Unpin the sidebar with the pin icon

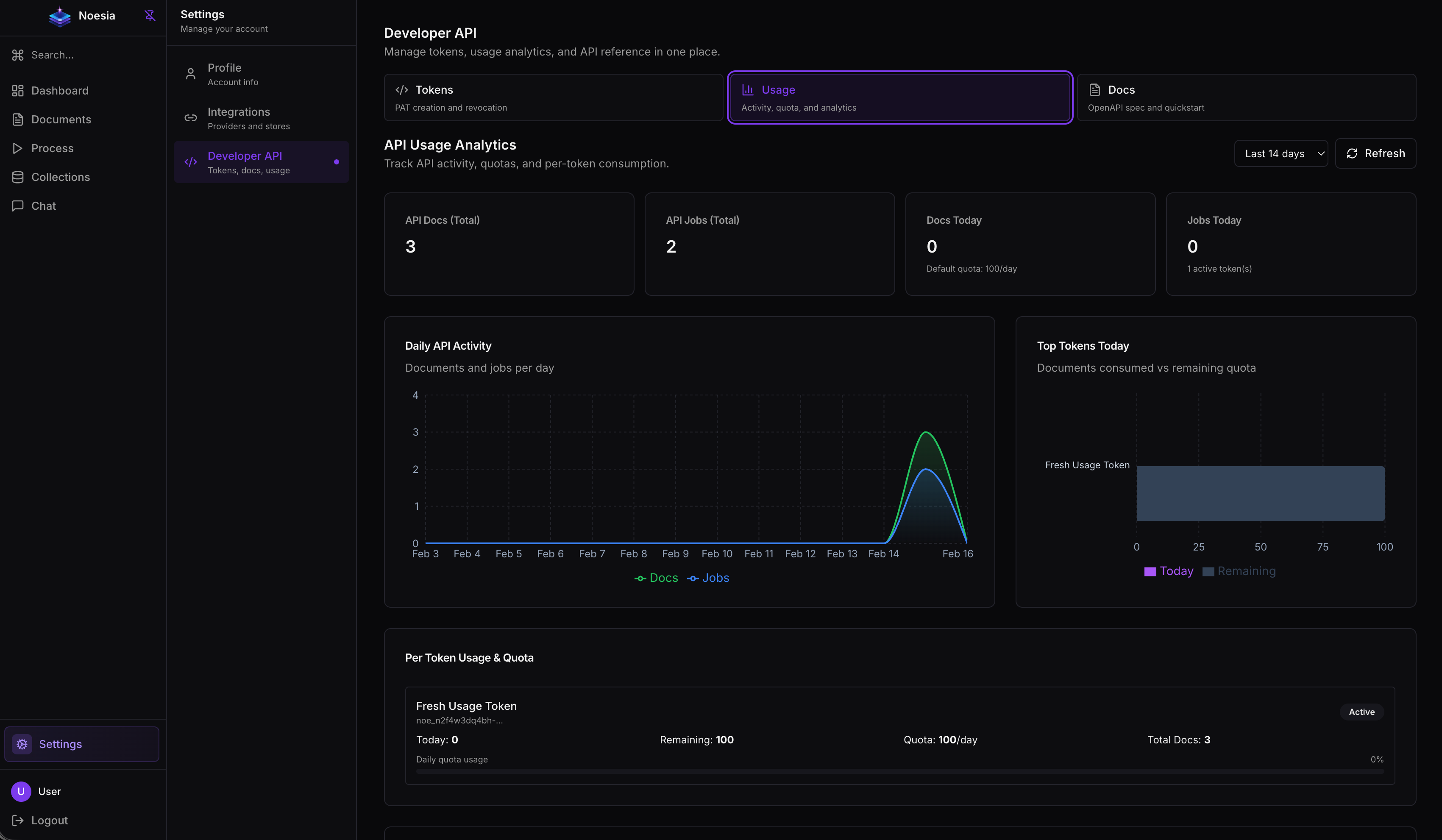click(149, 15)
